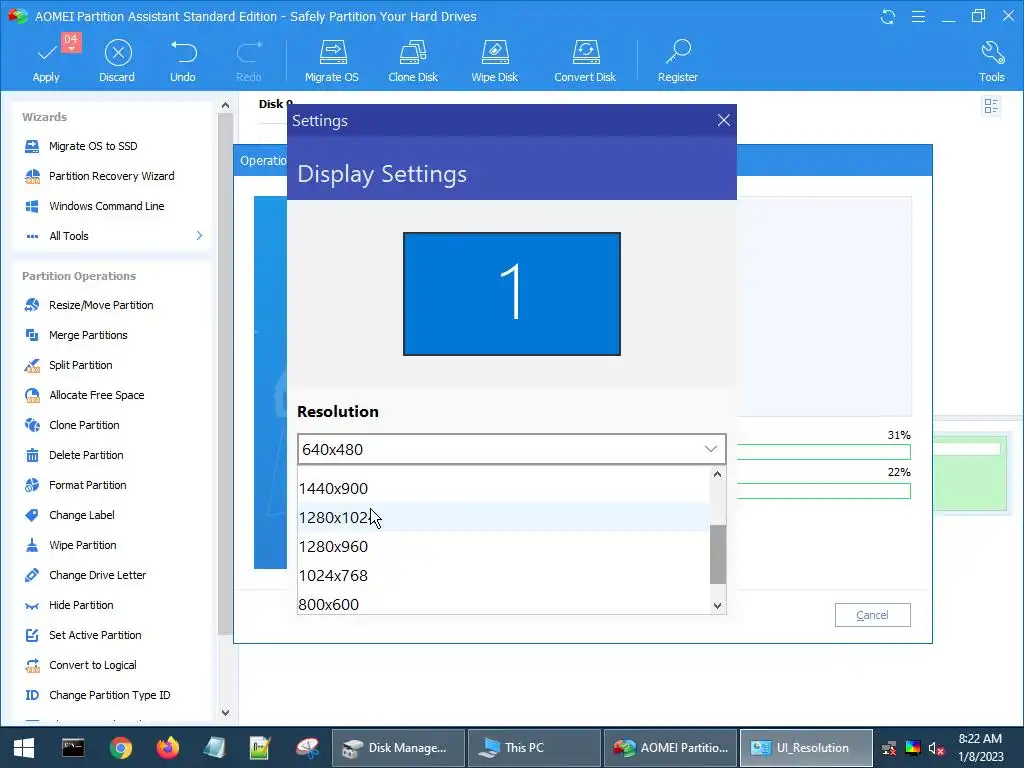Select highlighted 1280x1024 resolution
Image resolution: width=1024 pixels, height=768 pixels.
pyautogui.click(x=503, y=517)
